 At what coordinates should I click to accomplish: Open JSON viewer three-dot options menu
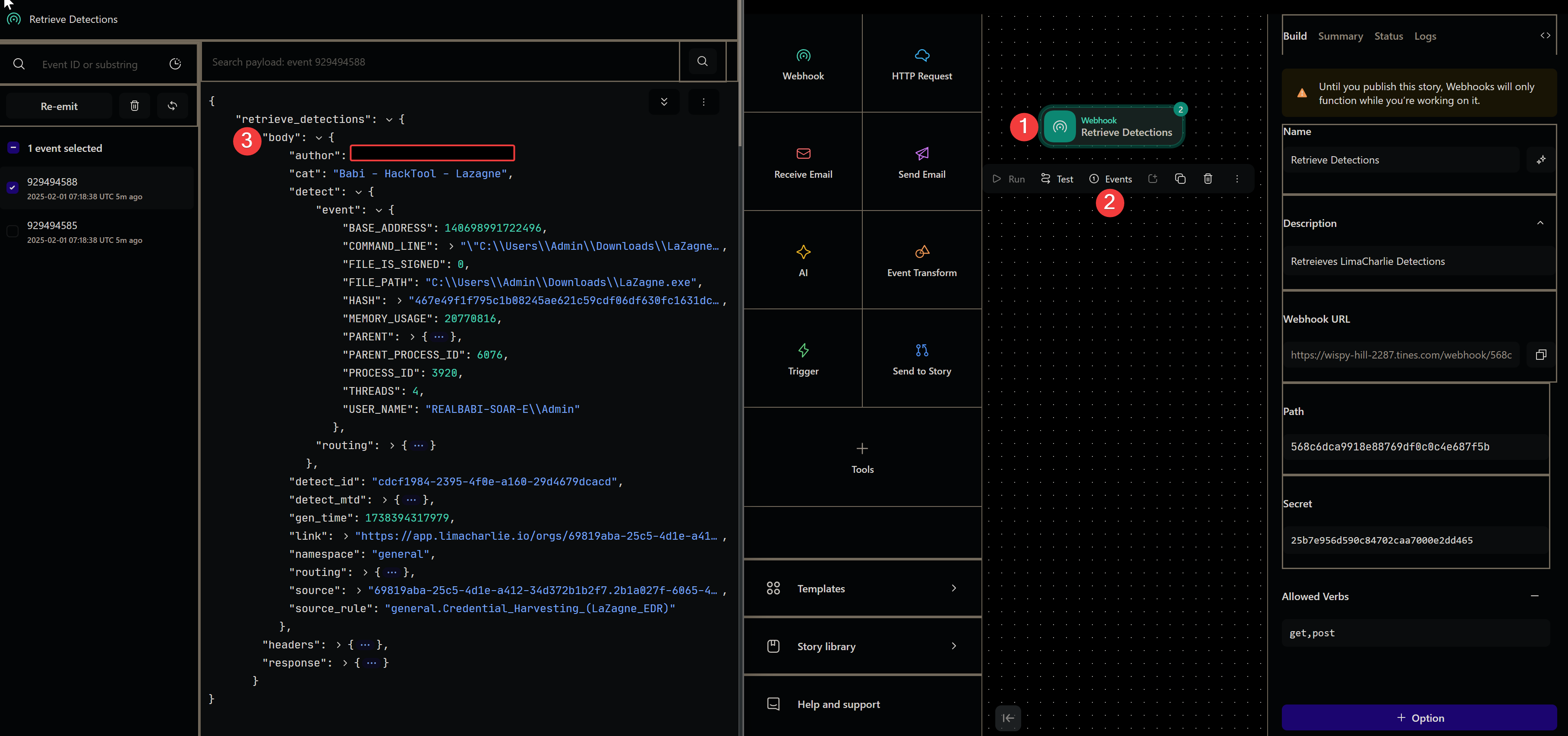[x=704, y=101]
